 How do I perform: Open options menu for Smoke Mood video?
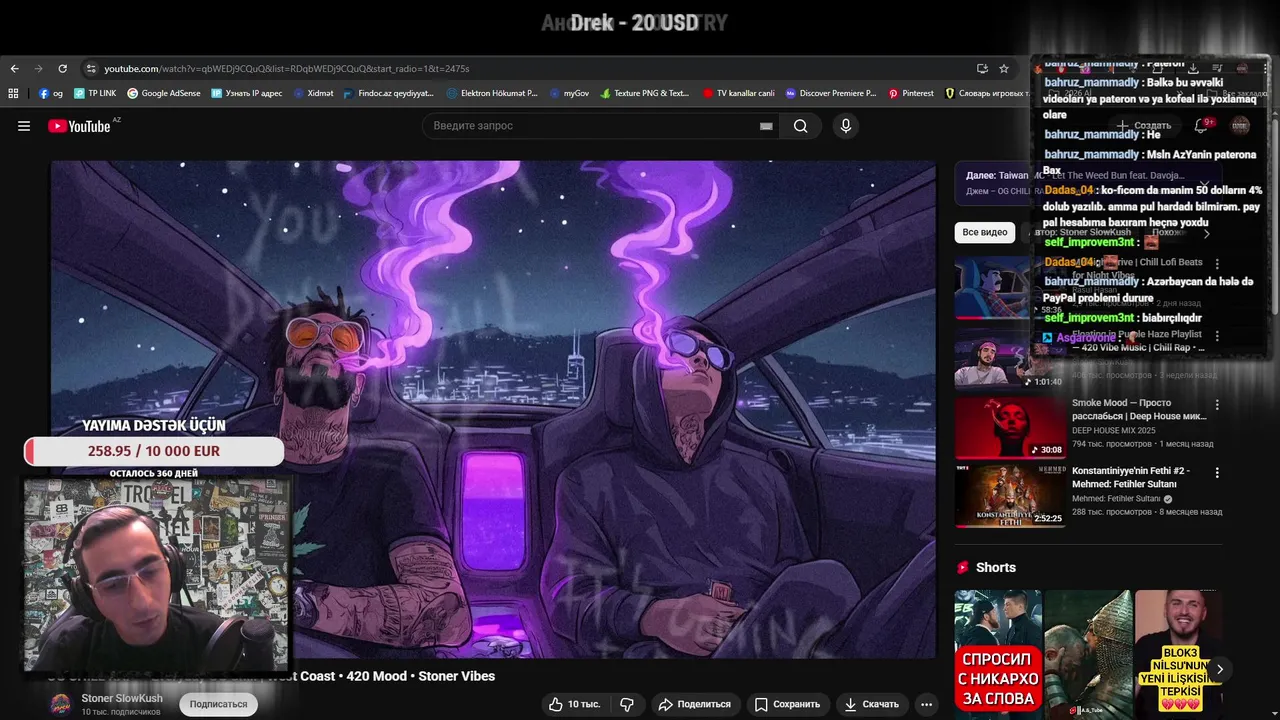tap(1217, 405)
